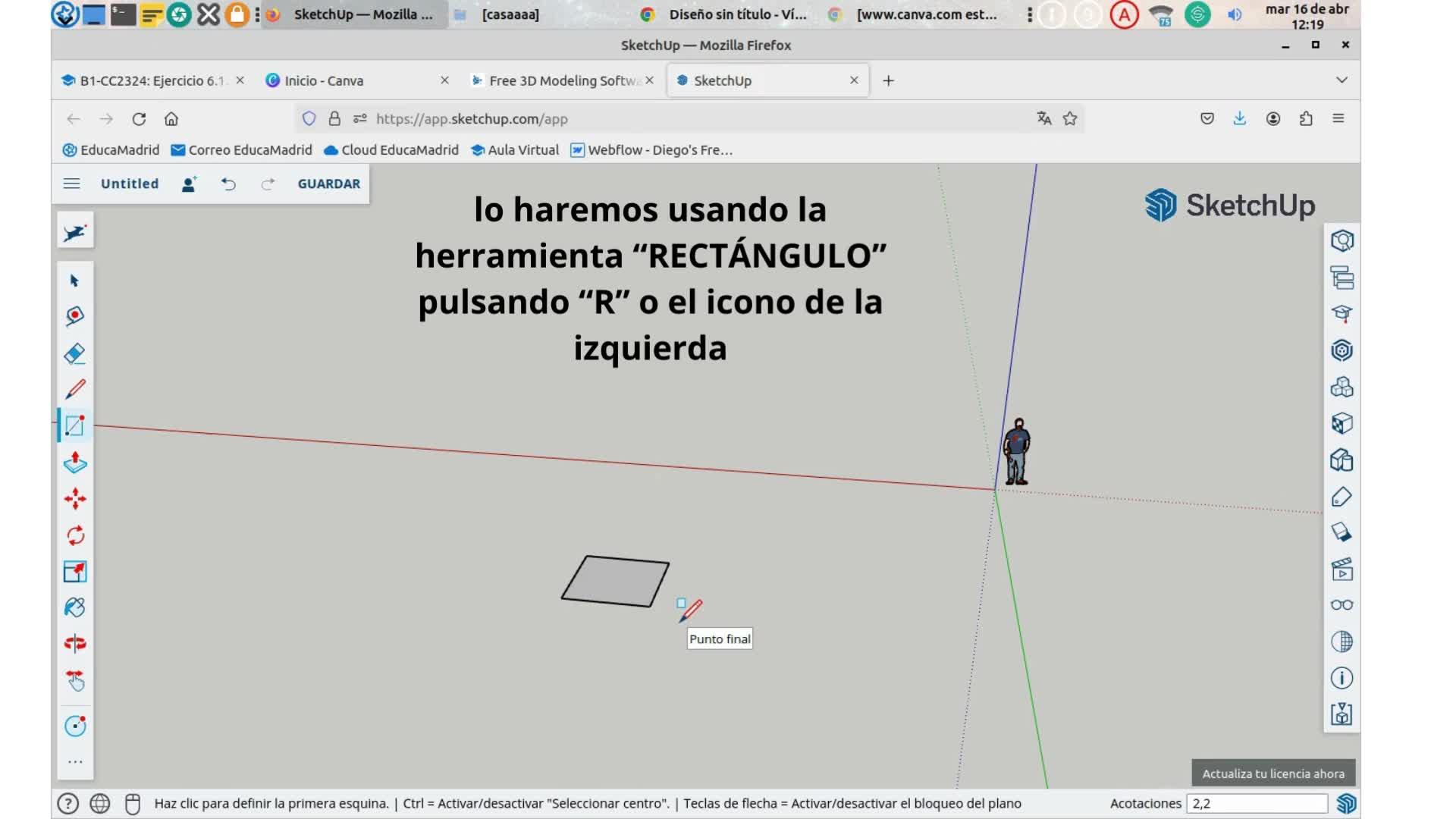Image resolution: width=1456 pixels, height=819 pixels.
Task: Choose the Push/Pull tool
Action: 74,462
